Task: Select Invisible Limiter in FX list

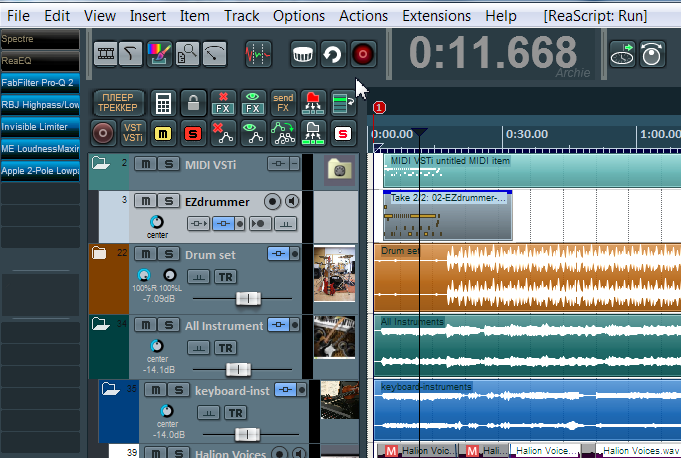Action: pyautogui.click(x=40, y=127)
